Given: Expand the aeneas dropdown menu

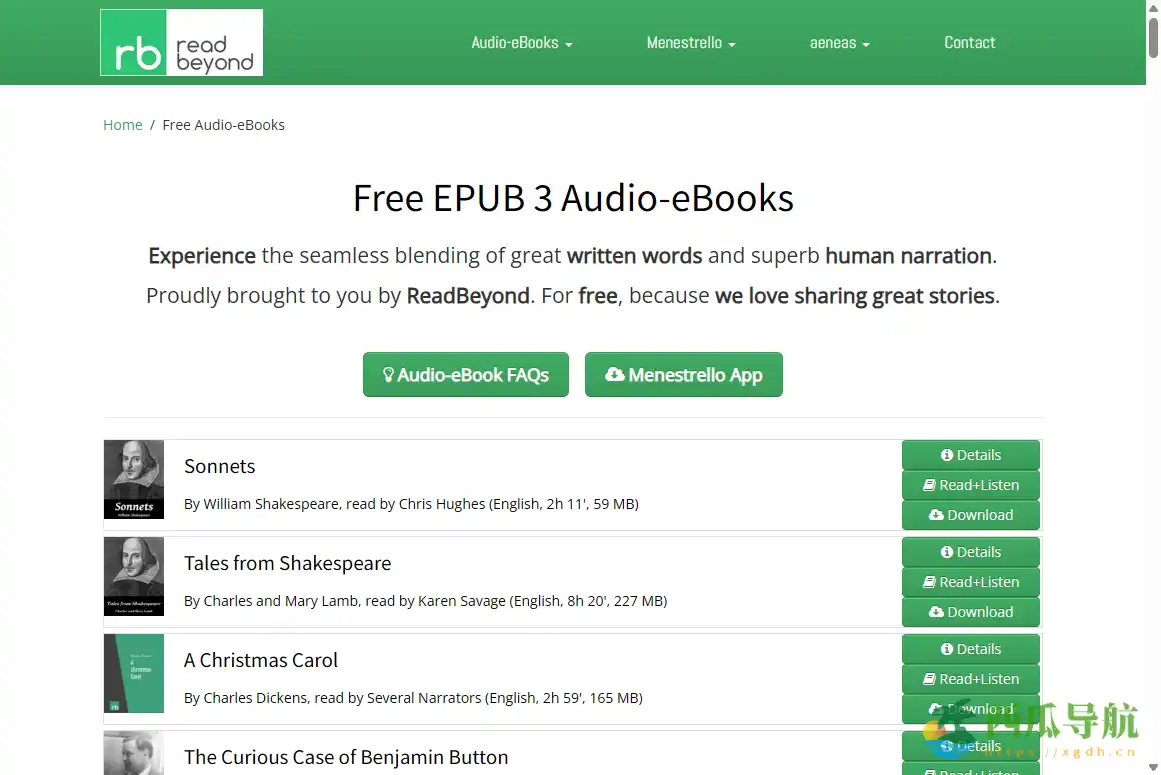Looking at the screenshot, I should coord(839,43).
